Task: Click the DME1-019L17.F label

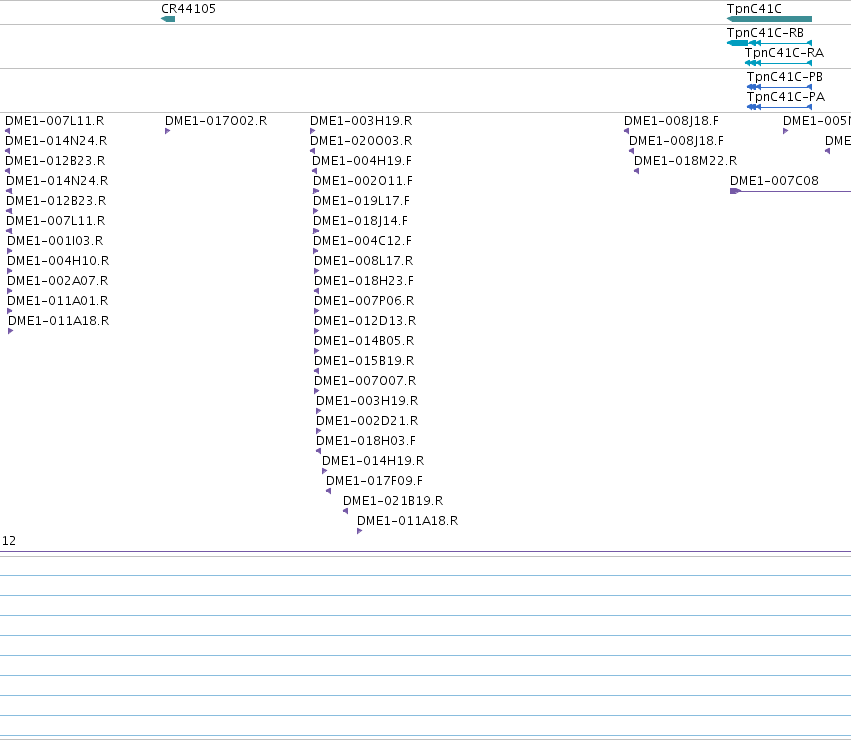Action: tap(361, 201)
